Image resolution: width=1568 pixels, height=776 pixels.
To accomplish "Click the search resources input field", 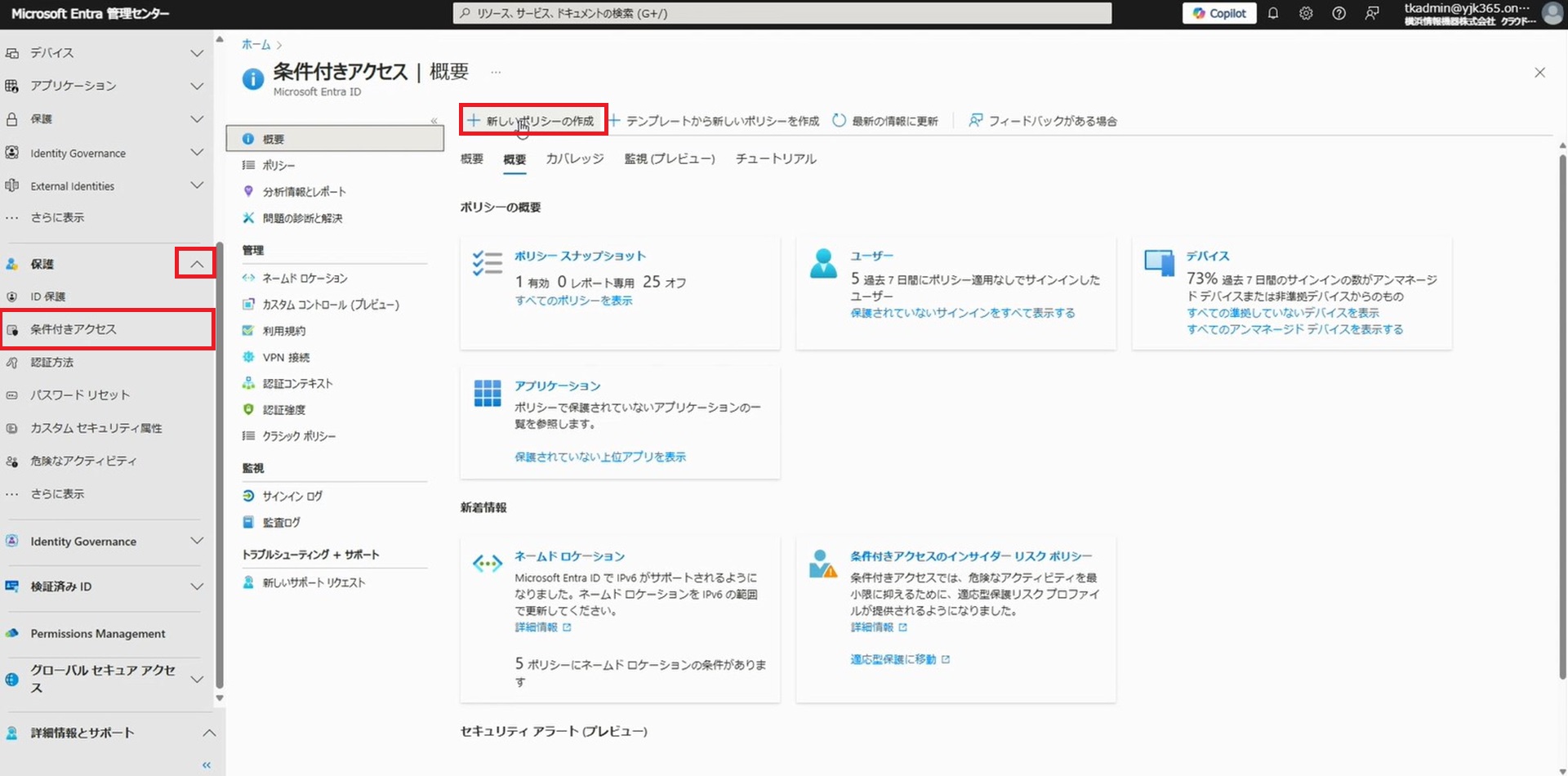I will [782, 13].
